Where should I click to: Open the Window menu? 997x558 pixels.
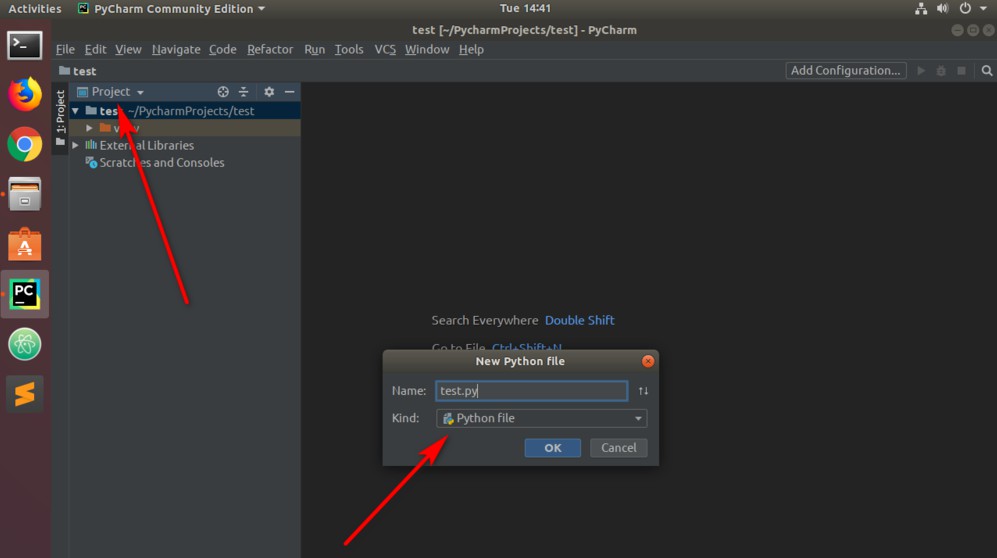427,49
